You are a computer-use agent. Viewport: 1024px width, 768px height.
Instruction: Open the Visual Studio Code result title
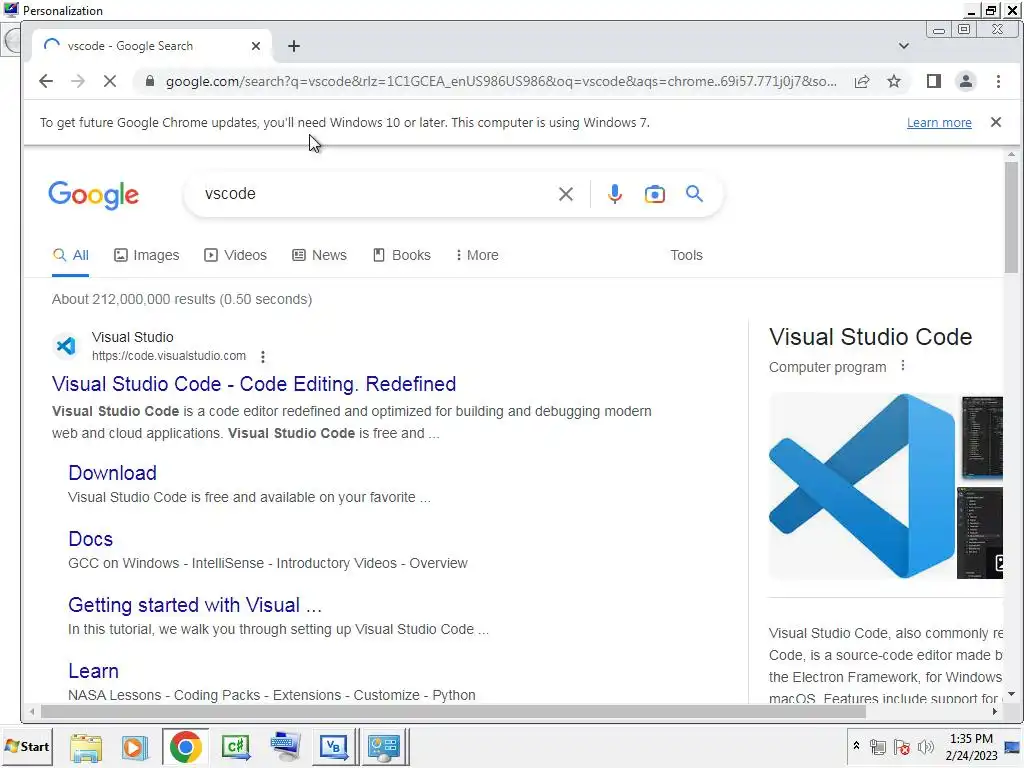coord(254,384)
